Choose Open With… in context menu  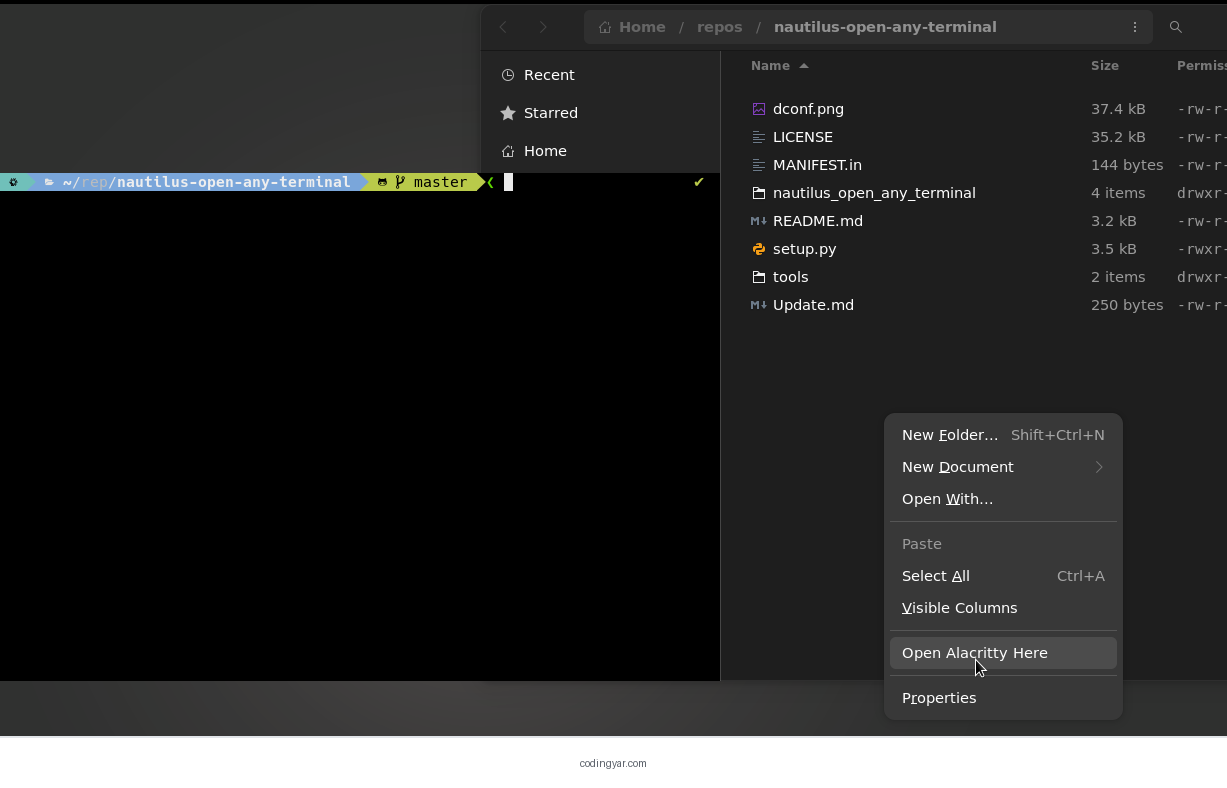1003,499
